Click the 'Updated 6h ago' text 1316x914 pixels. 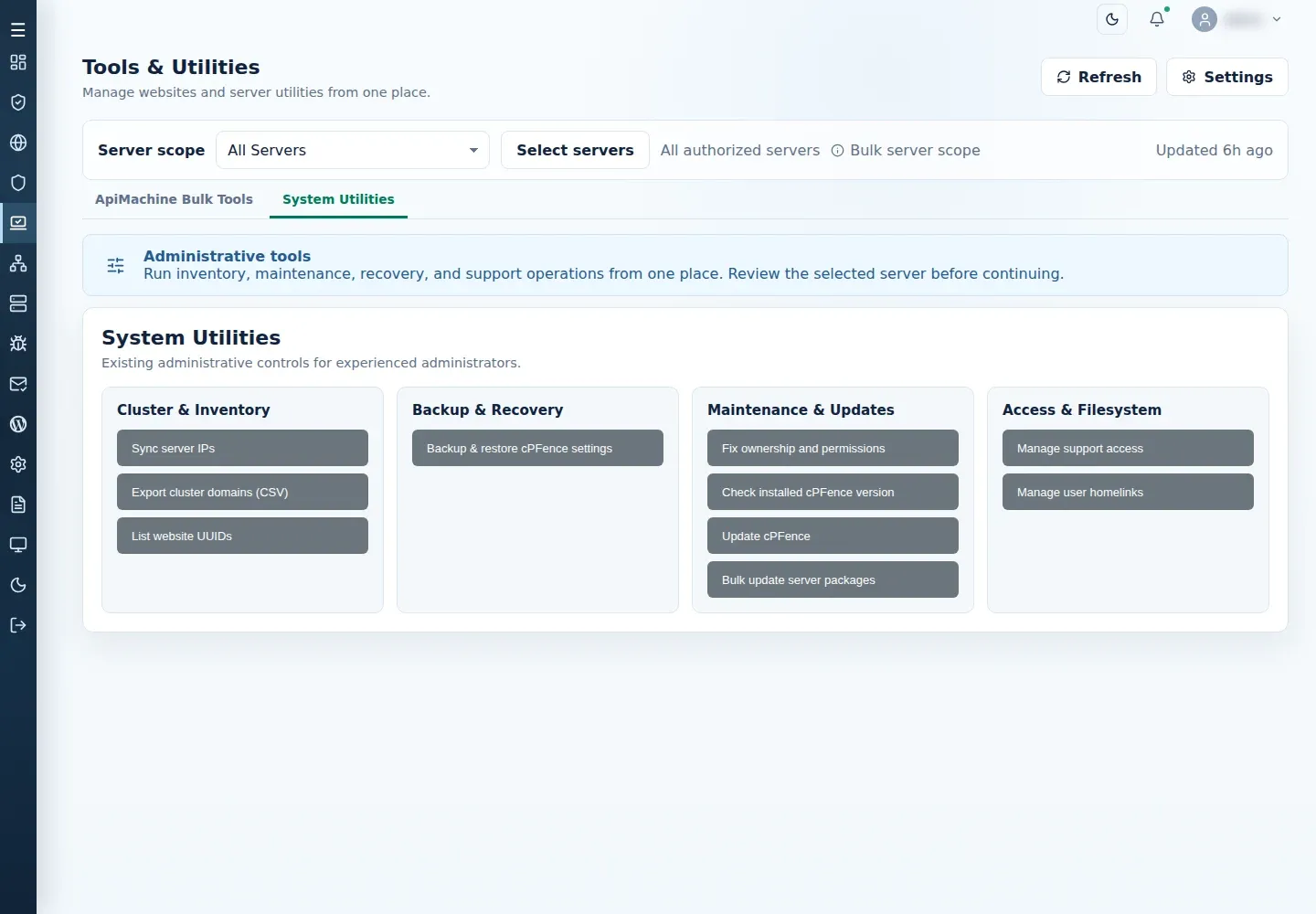(x=1214, y=150)
